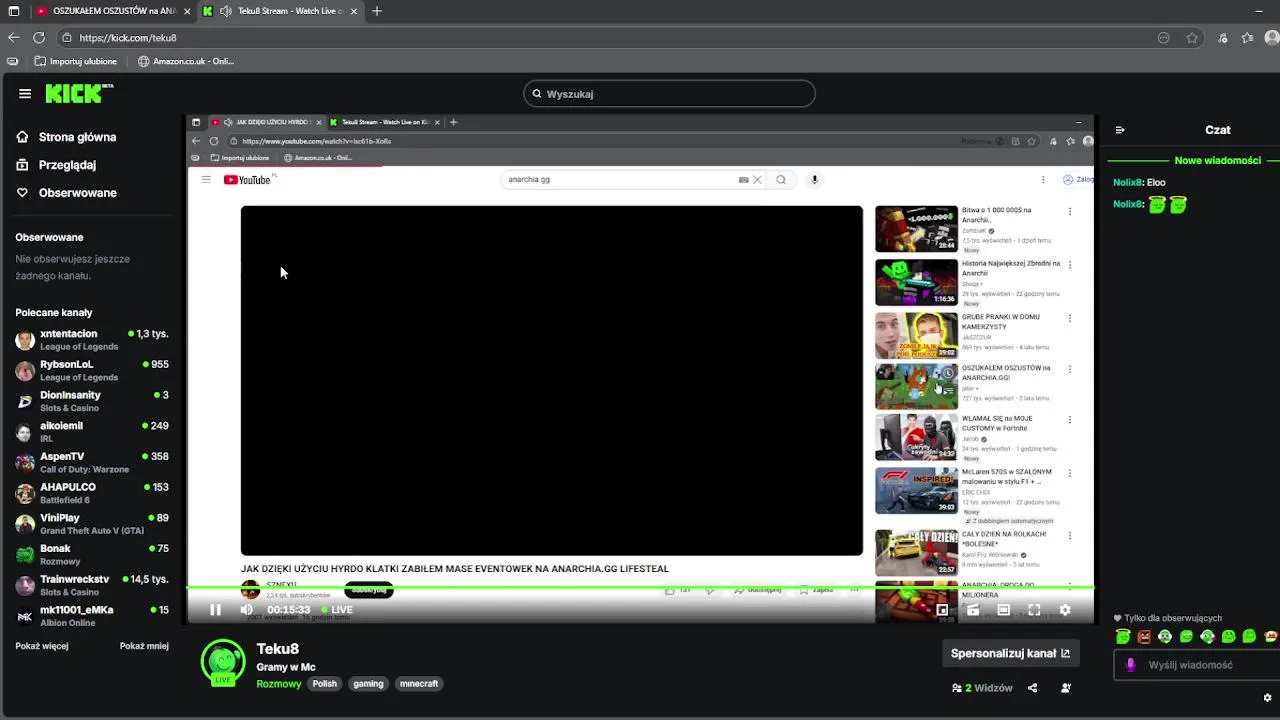Expand list with Pokaż więcej
The height and width of the screenshot is (720, 1280).
click(42, 646)
